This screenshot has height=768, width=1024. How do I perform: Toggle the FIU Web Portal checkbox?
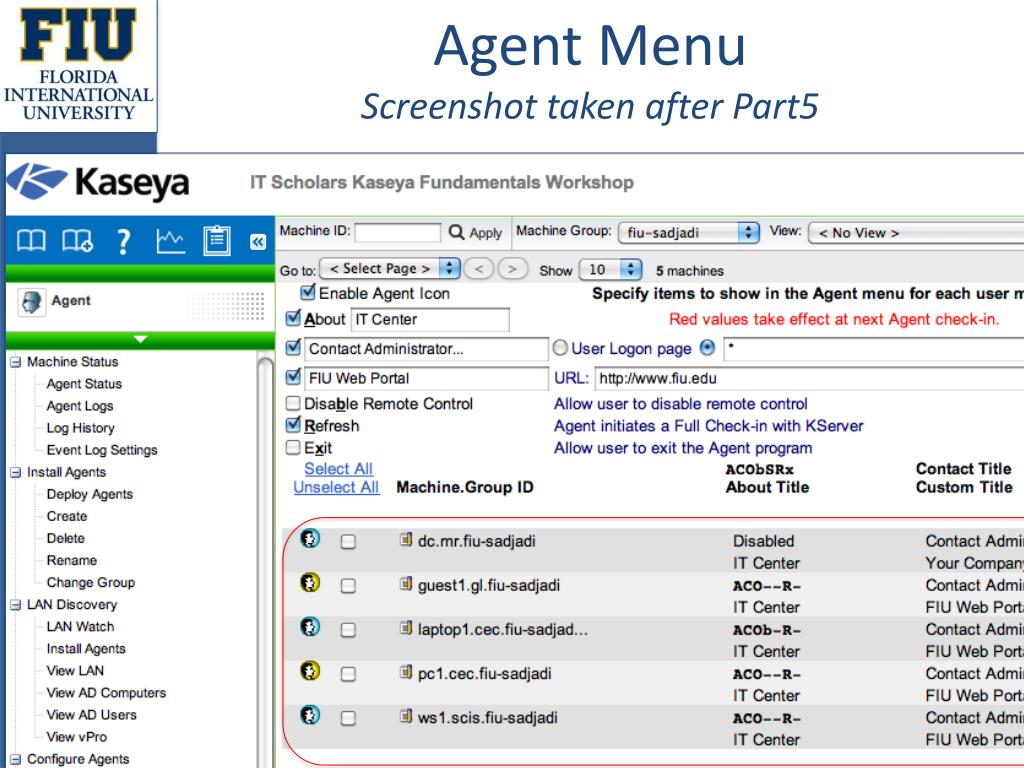pos(293,377)
